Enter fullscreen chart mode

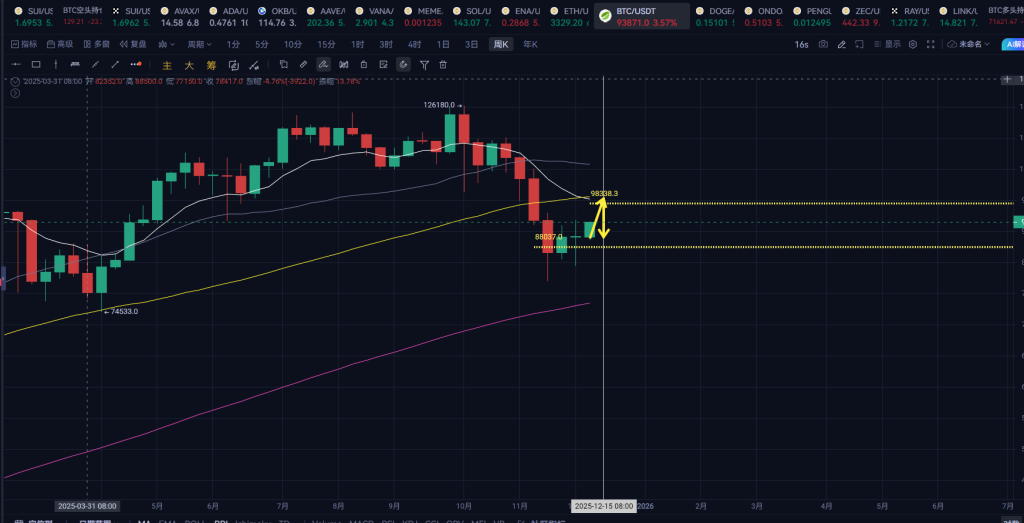click(x=932, y=44)
